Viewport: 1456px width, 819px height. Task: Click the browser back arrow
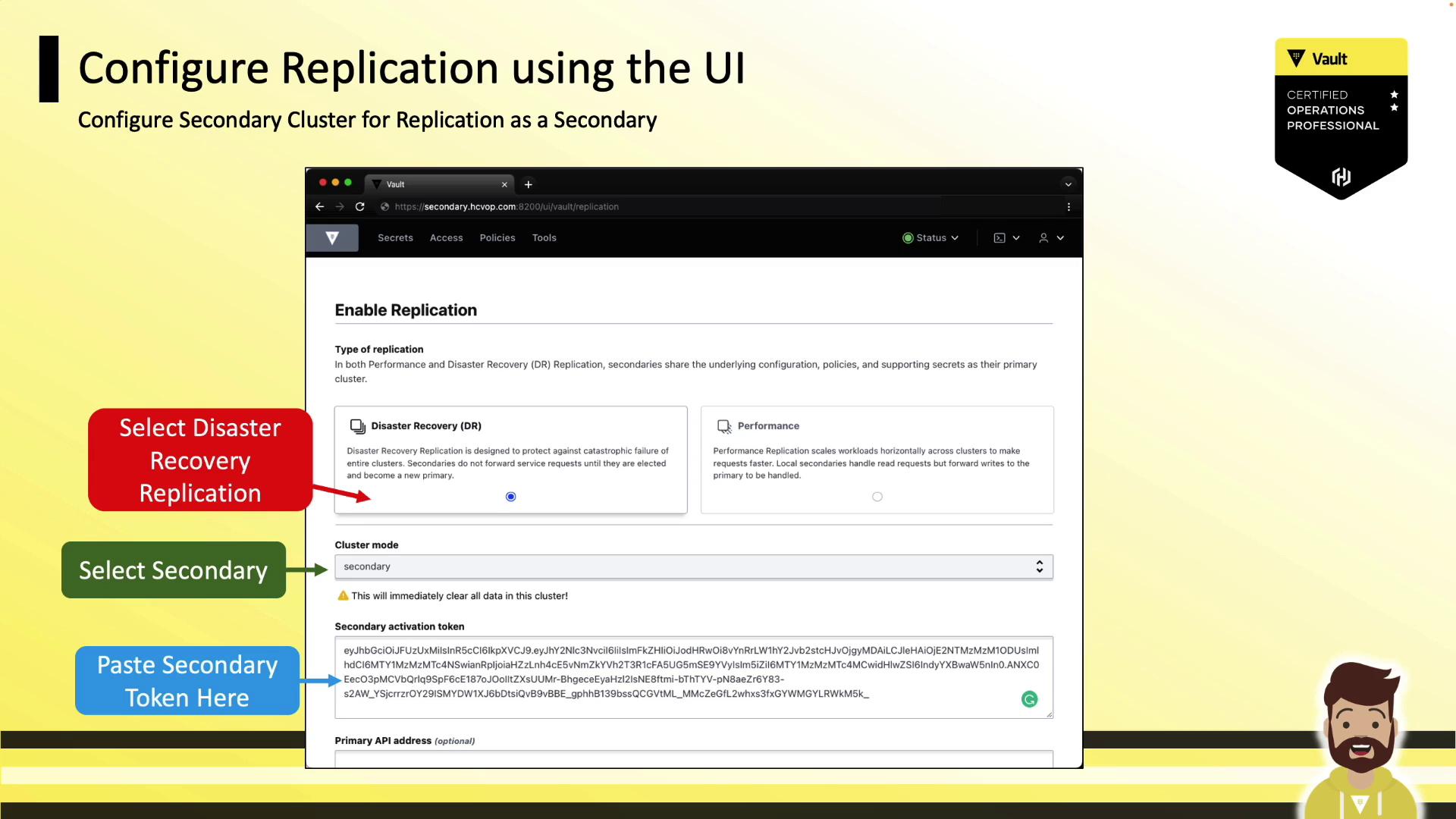319,206
